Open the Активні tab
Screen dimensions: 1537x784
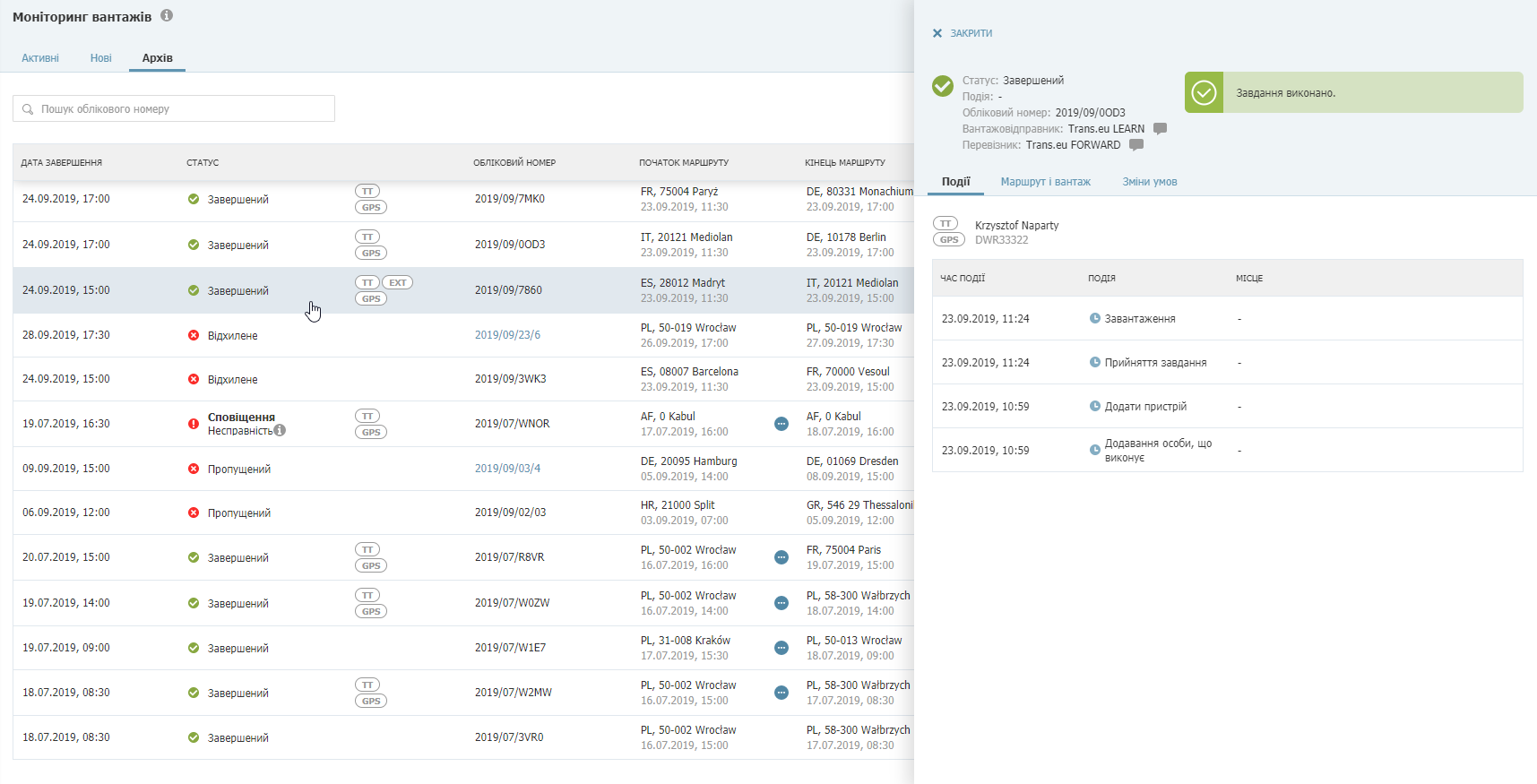tap(40, 58)
